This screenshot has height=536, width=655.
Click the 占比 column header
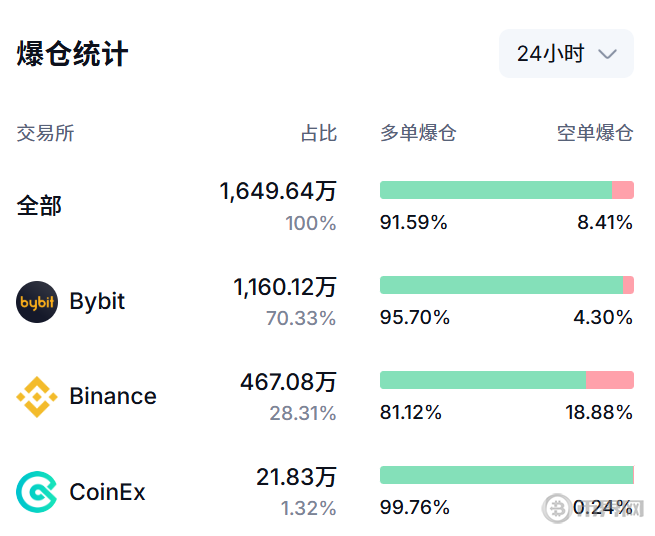point(319,133)
